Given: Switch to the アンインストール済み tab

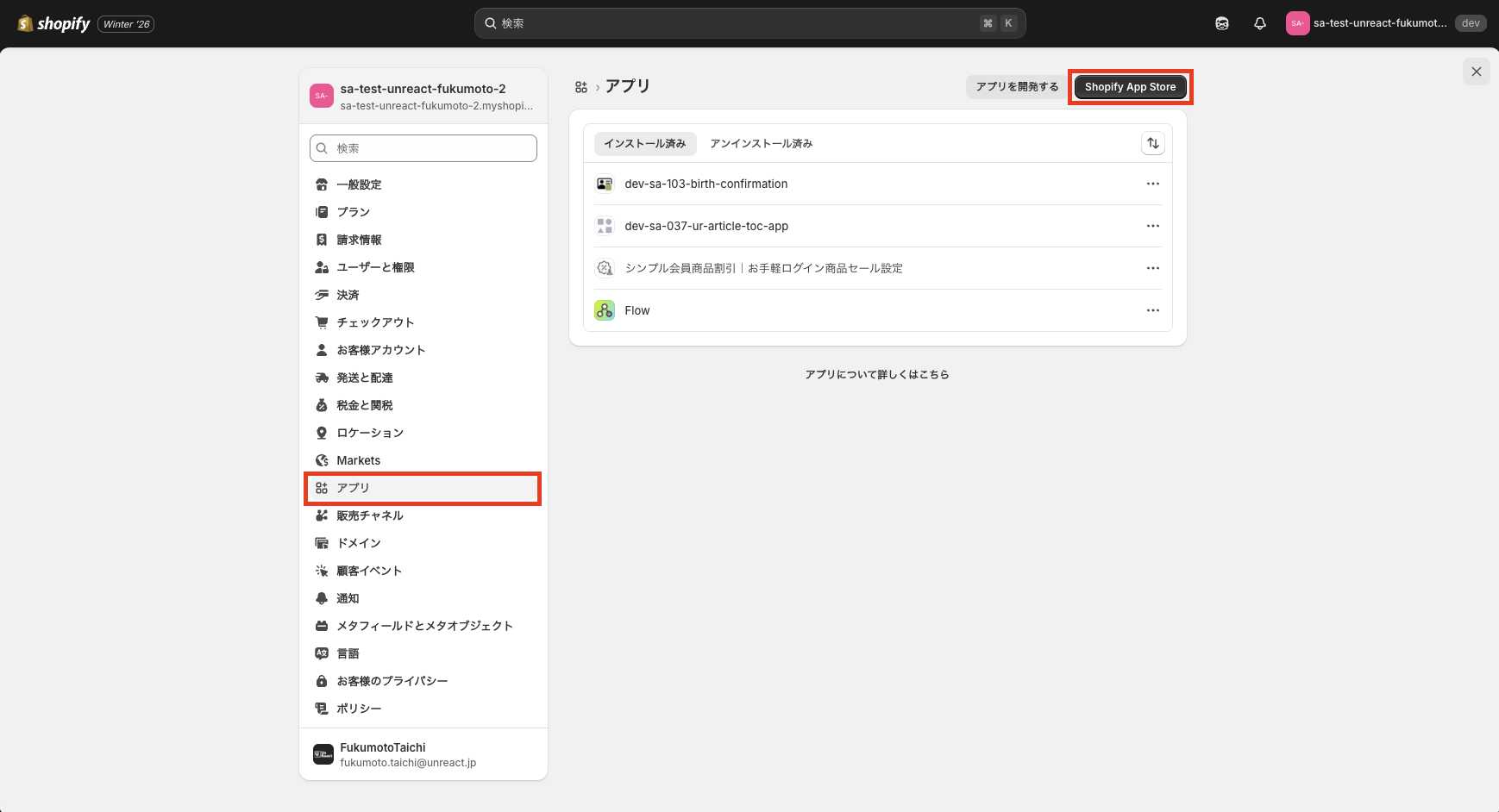Looking at the screenshot, I should 761,143.
